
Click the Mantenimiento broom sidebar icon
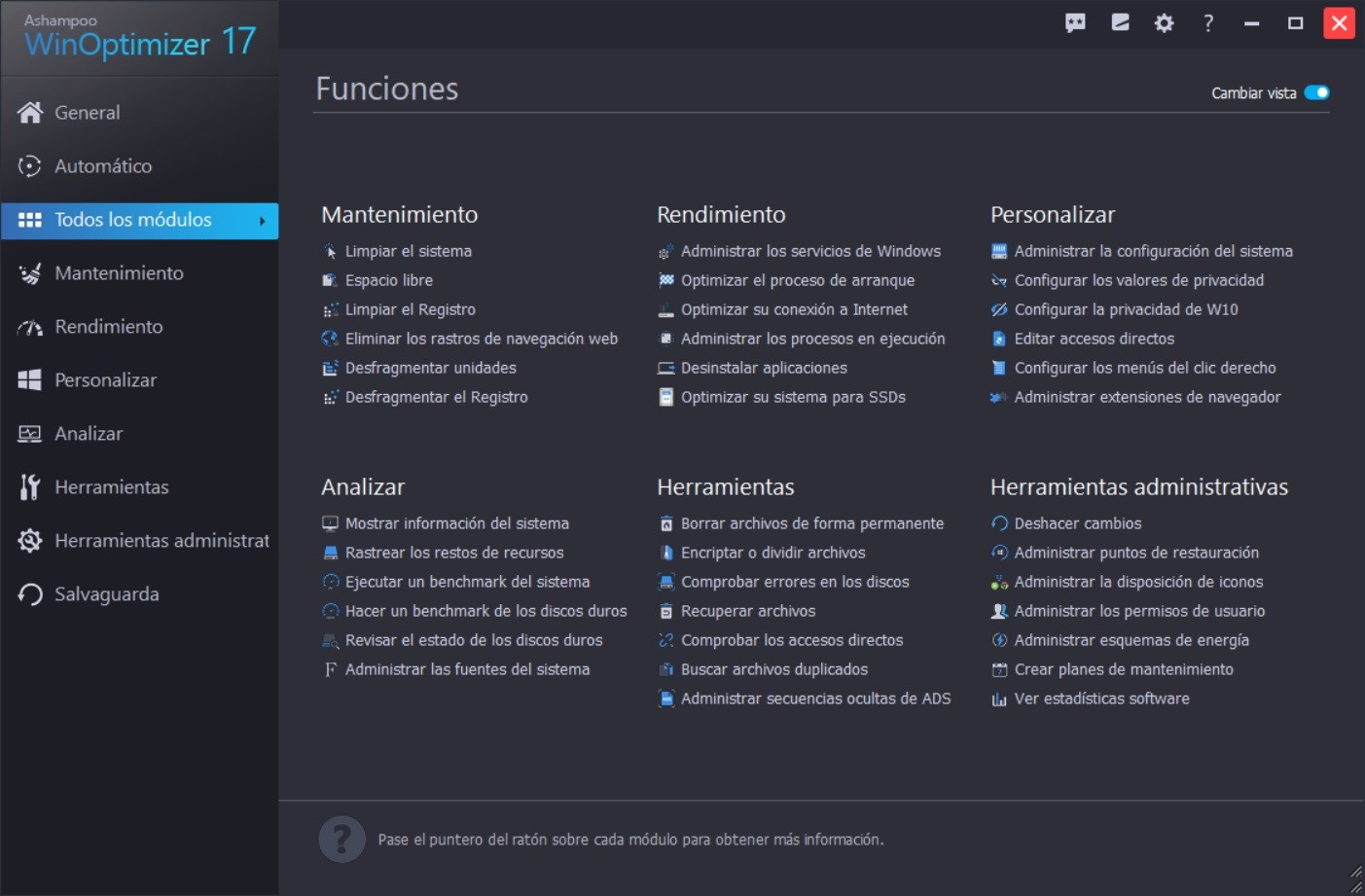click(x=30, y=272)
